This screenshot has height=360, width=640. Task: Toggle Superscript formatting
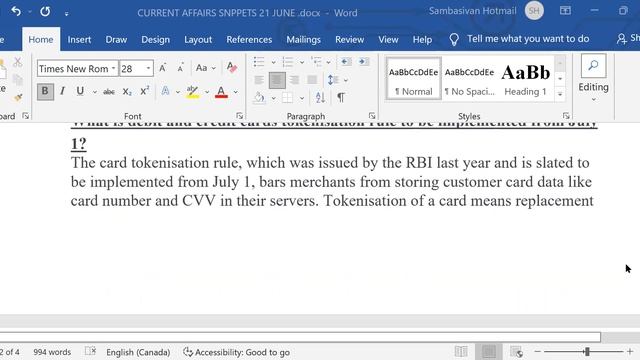coord(144,91)
